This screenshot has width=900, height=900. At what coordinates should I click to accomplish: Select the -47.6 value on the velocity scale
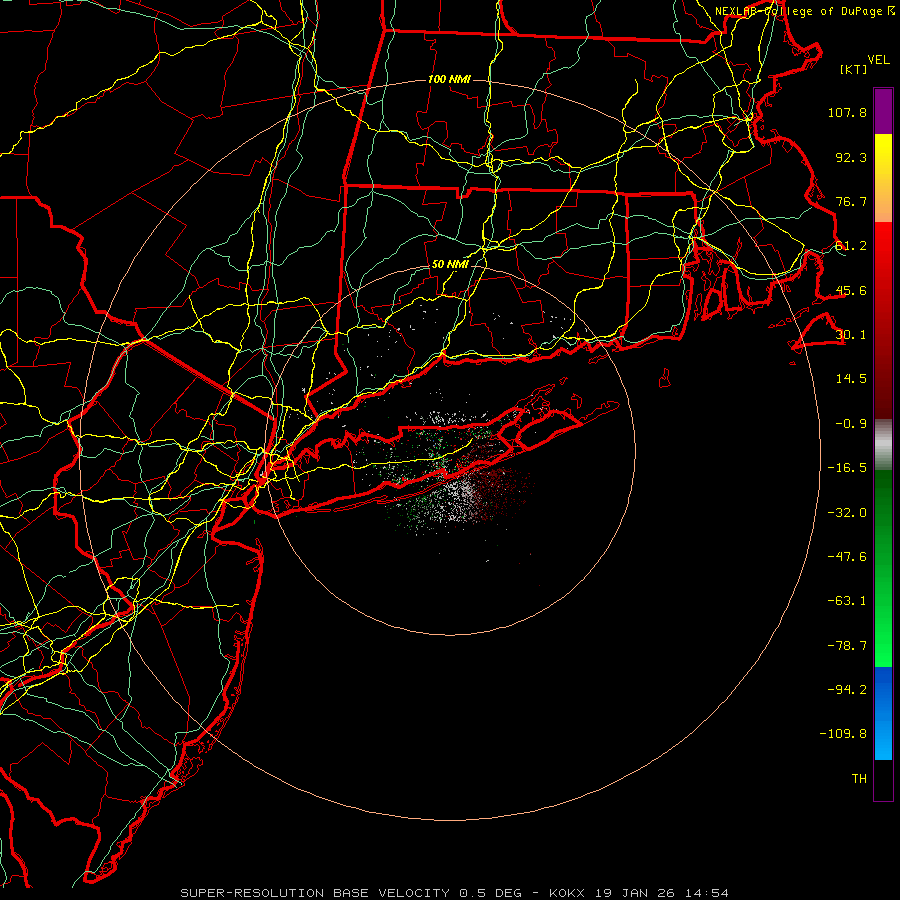847,557
